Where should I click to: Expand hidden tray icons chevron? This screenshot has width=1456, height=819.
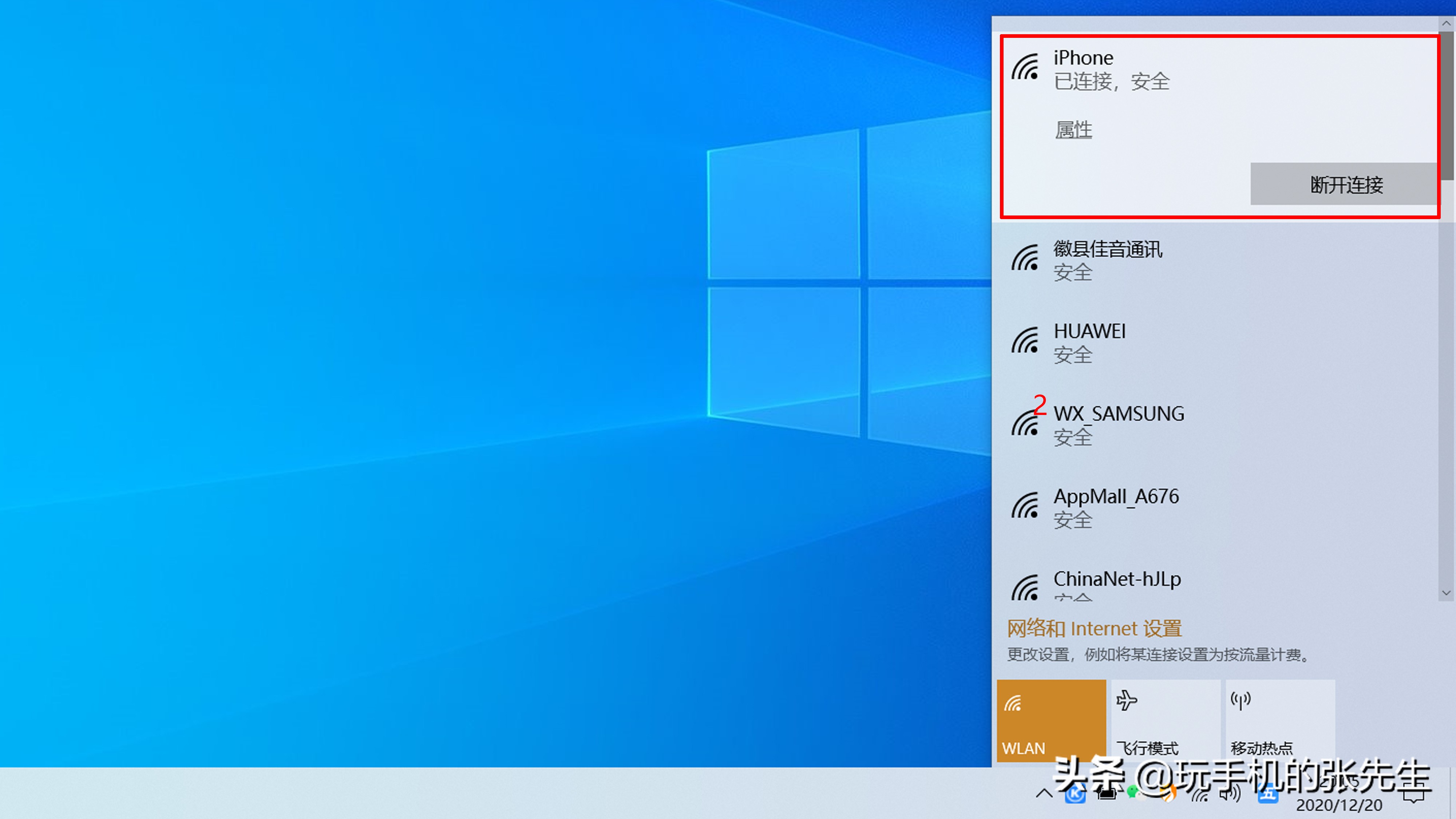point(1044,794)
